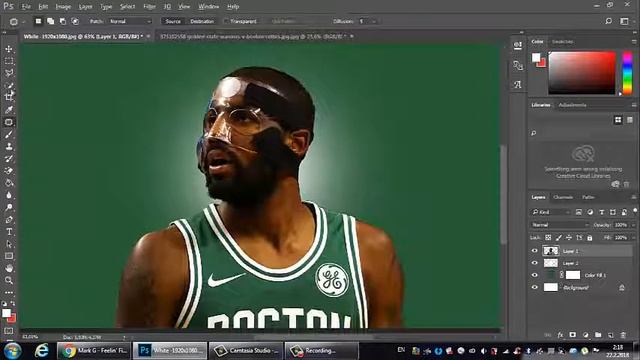Select the Horizontal Type tool
This screenshot has height=360, width=640.
(x=9, y=232)
